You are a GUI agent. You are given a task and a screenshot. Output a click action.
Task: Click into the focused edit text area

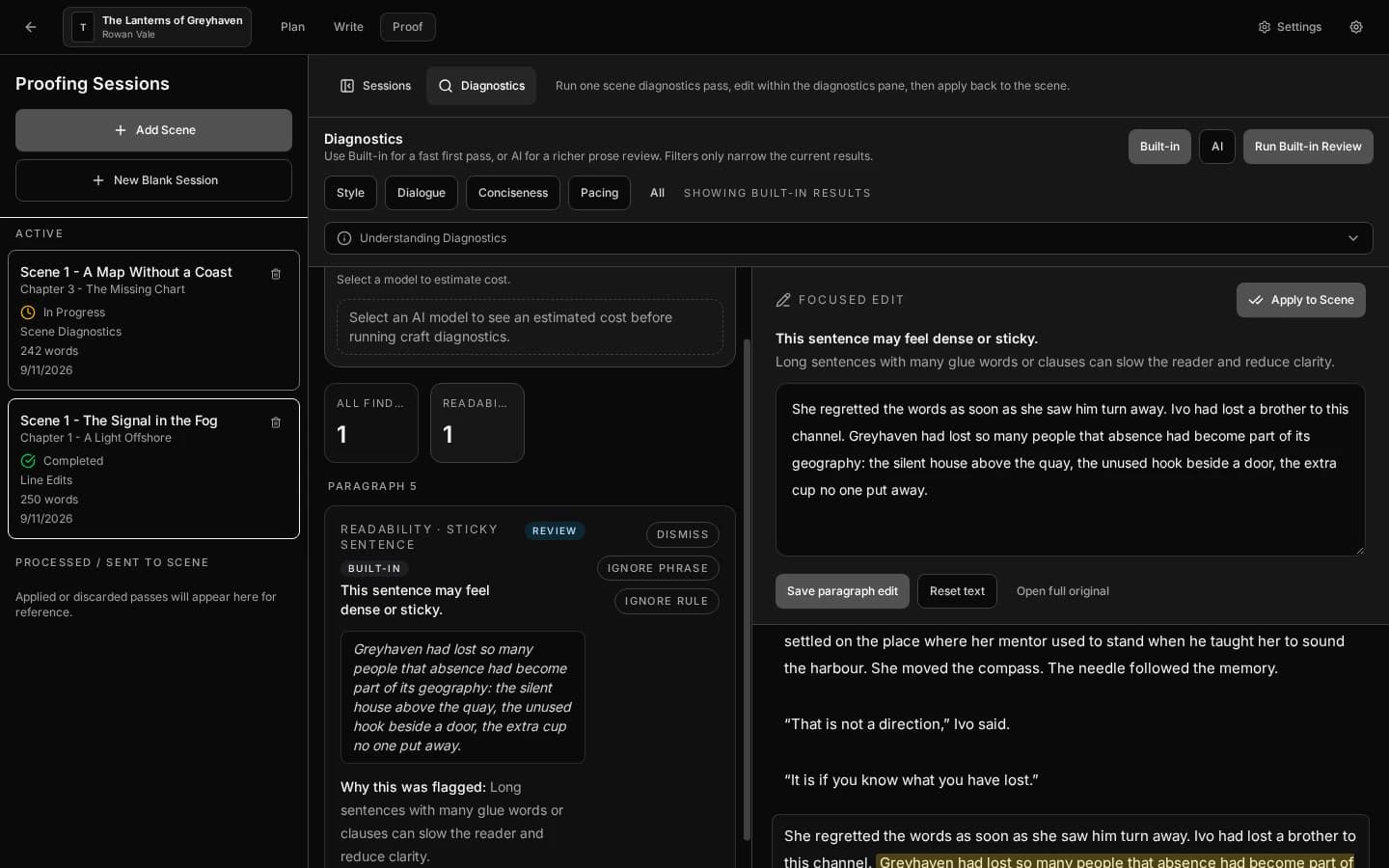coord(1071,470)
